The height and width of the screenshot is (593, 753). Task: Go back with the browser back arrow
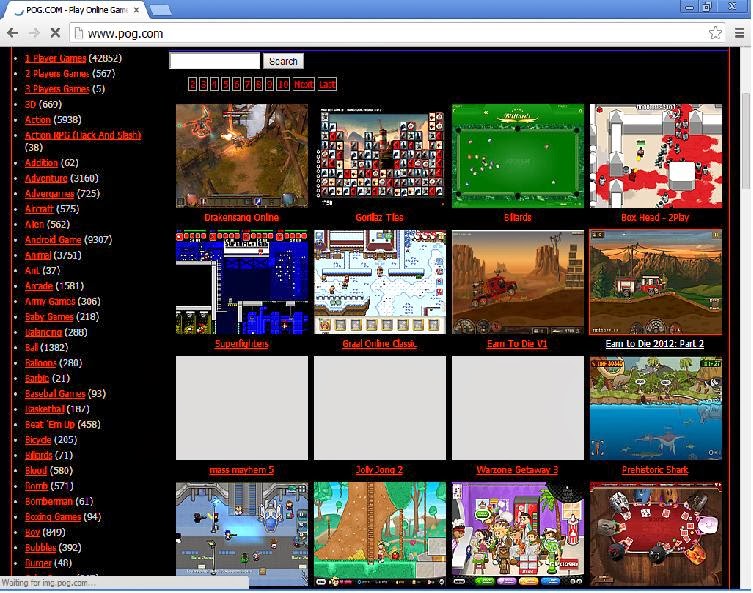pos(13,33)
